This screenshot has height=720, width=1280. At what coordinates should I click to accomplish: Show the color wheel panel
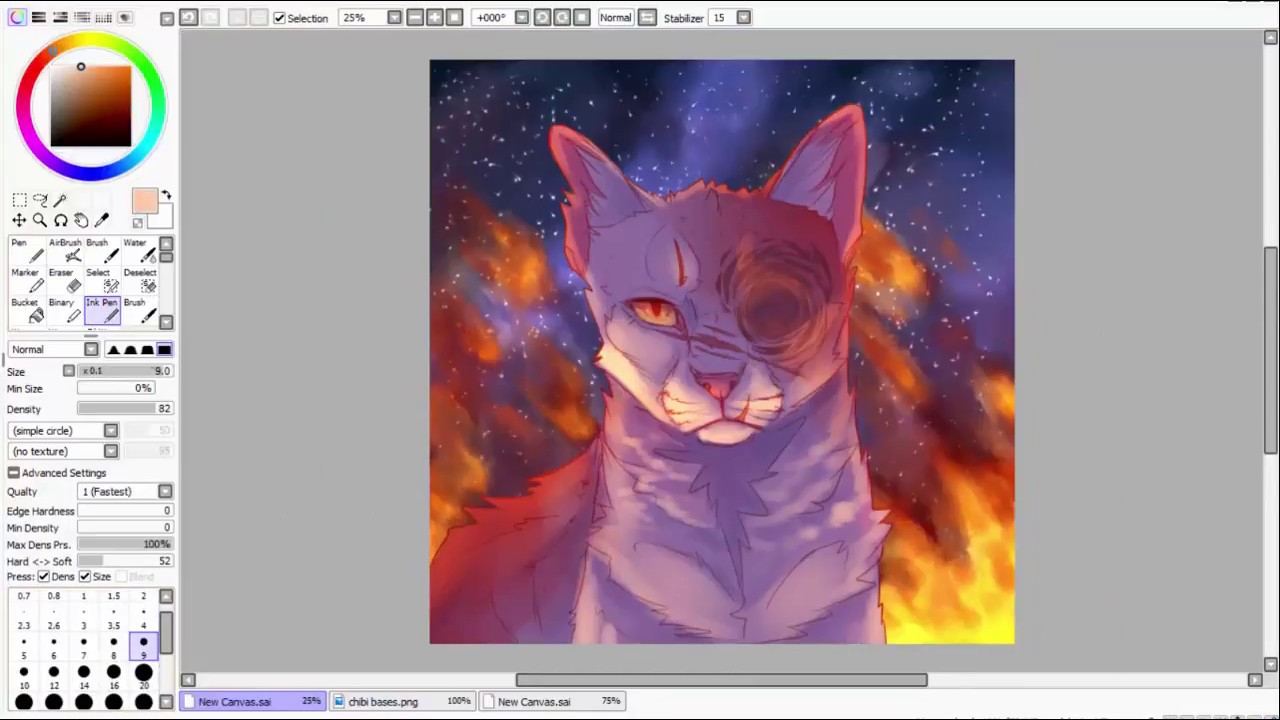(17, 18)
